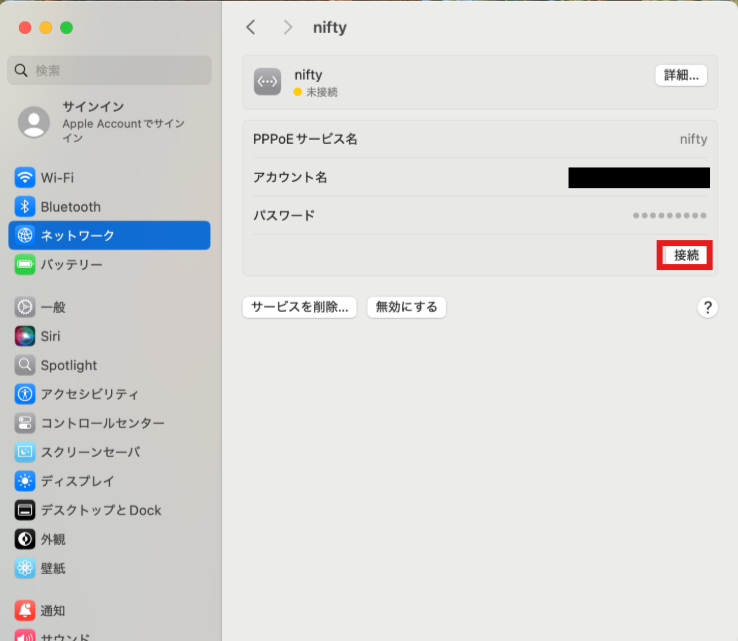Select バッテリー label in sidebar
738x641 pixels.
(71, 264)
